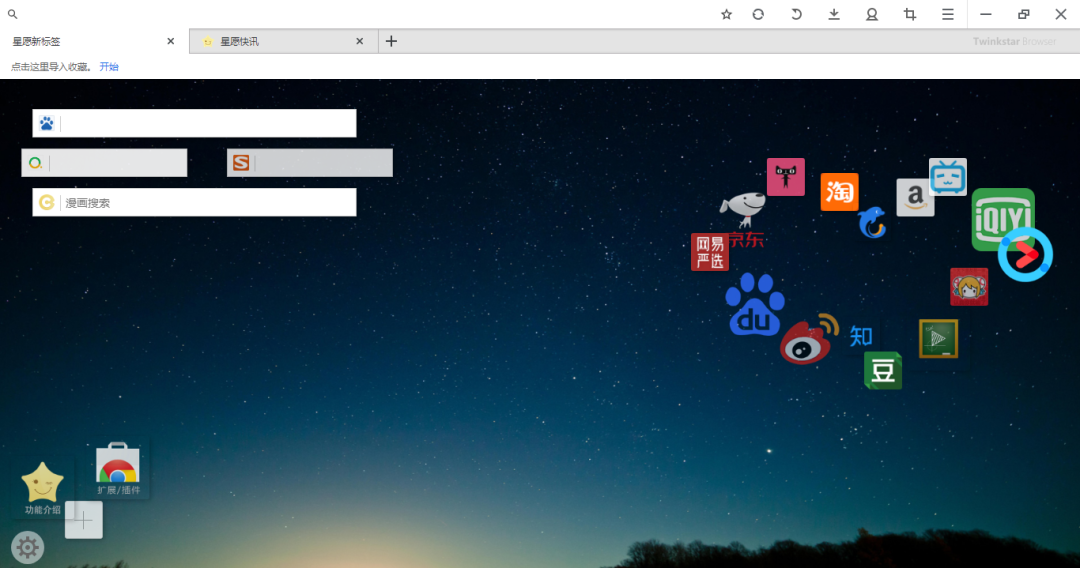Open the Weibo eye shortcut

(809, 339)
